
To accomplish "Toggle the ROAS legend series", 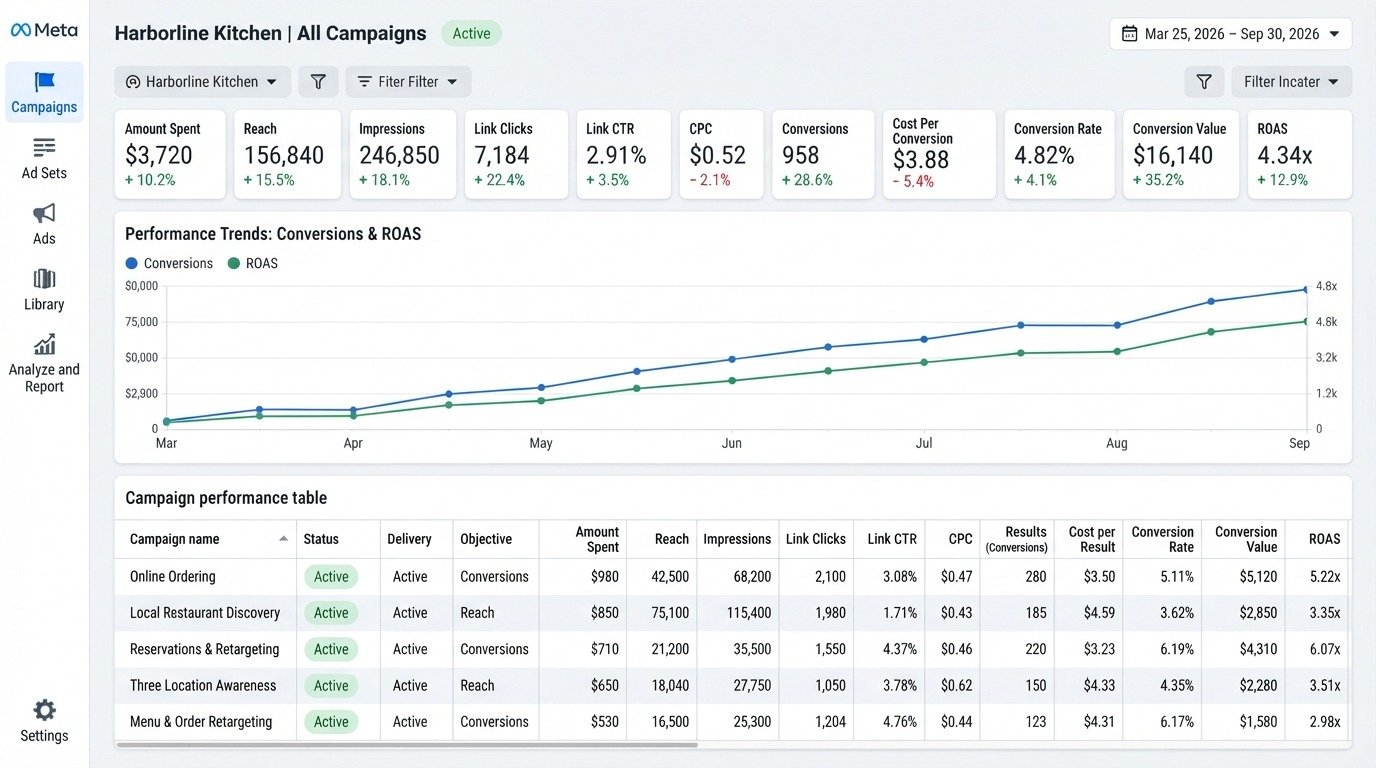I will pos(253,263).
